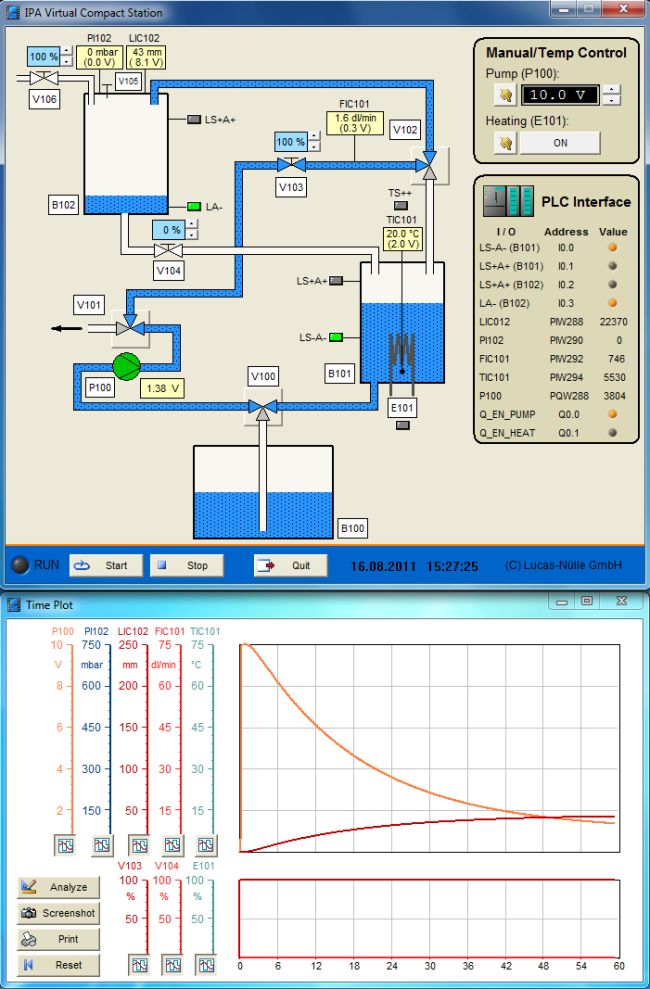
Task: Click the Q_EN_HEAT output LED in PLC Interface
Action: click(612, 433)
